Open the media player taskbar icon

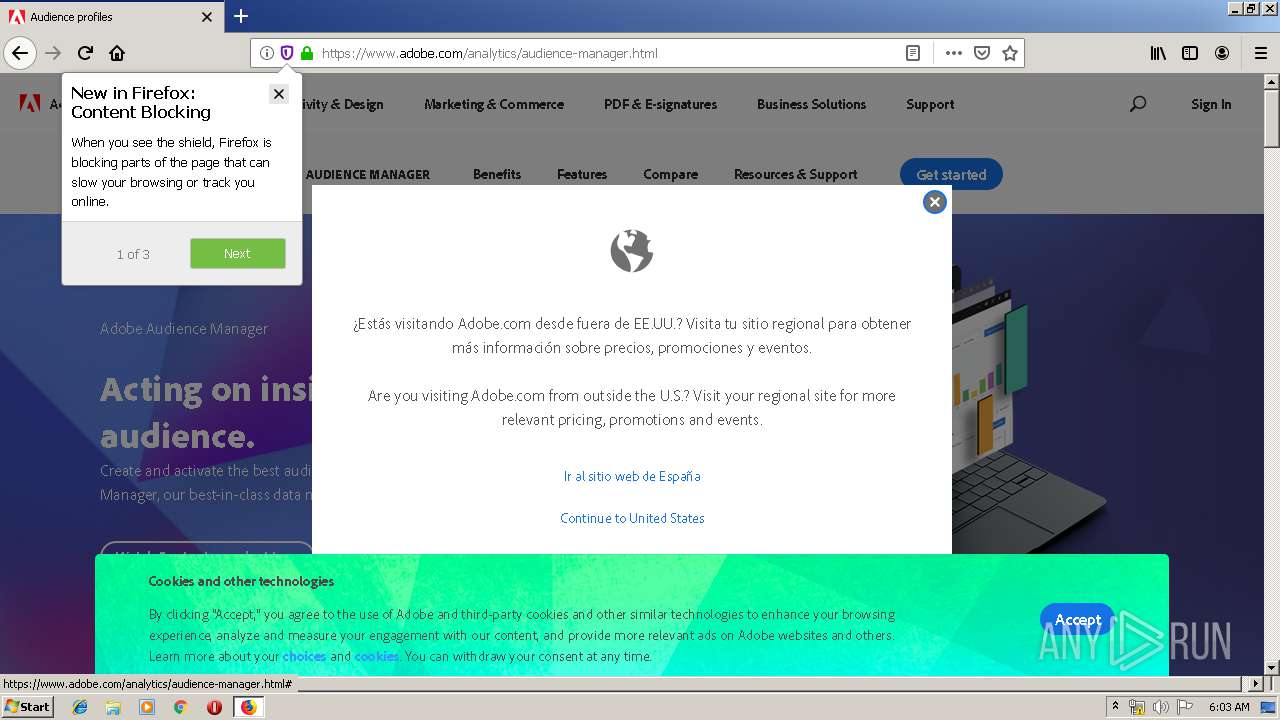pos(147,707)
